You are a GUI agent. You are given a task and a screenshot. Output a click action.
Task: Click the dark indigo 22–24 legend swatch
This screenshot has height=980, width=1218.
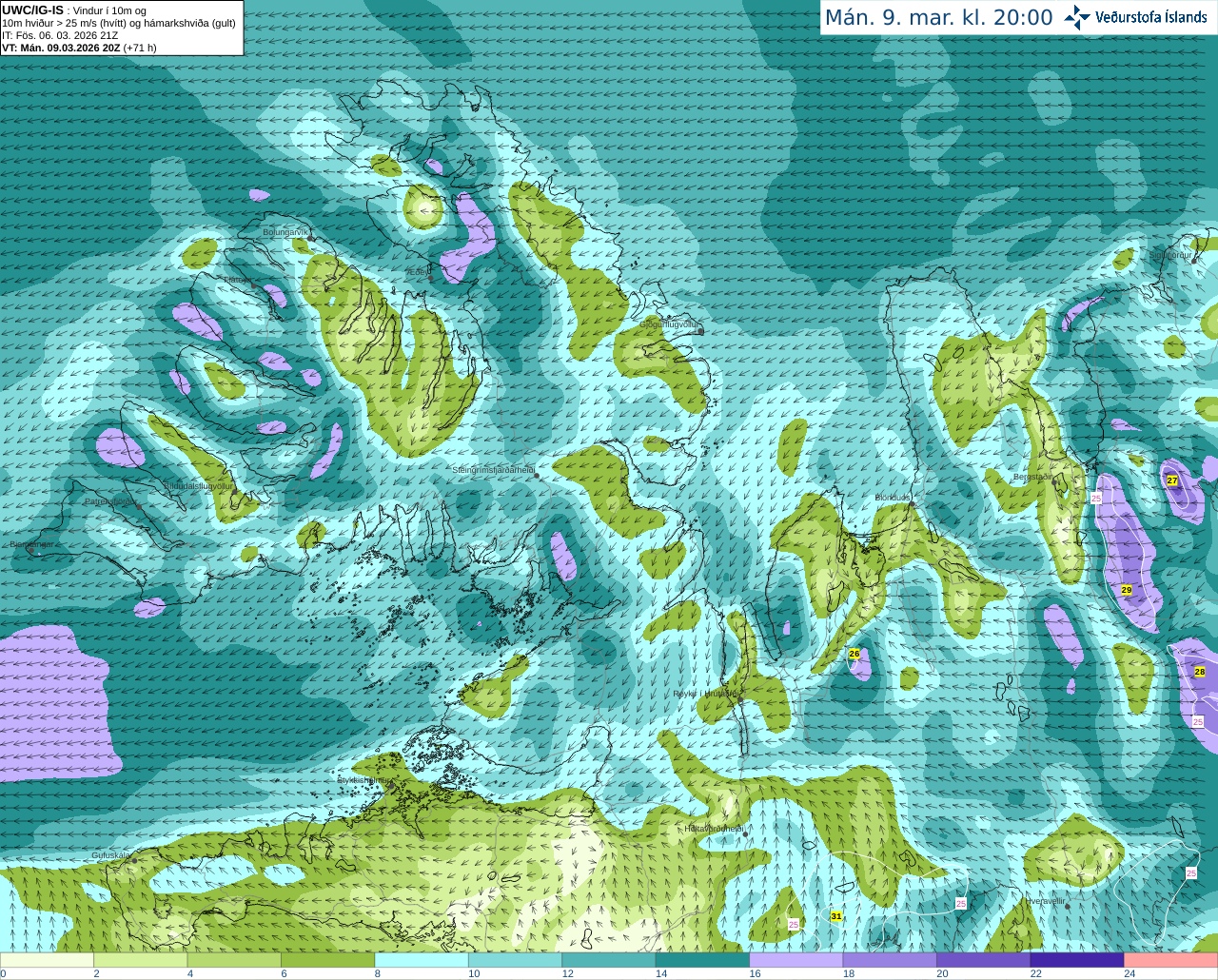[1078, 960]
